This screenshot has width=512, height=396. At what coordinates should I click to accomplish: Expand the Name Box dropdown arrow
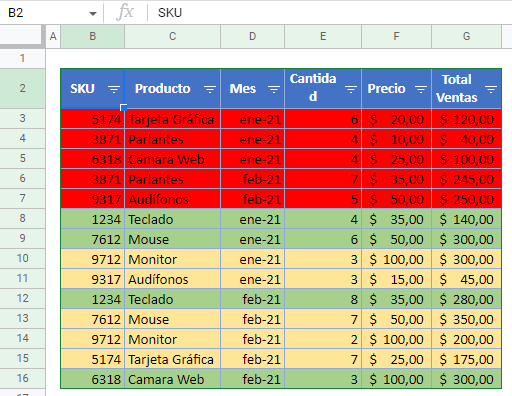click(93, 13)
